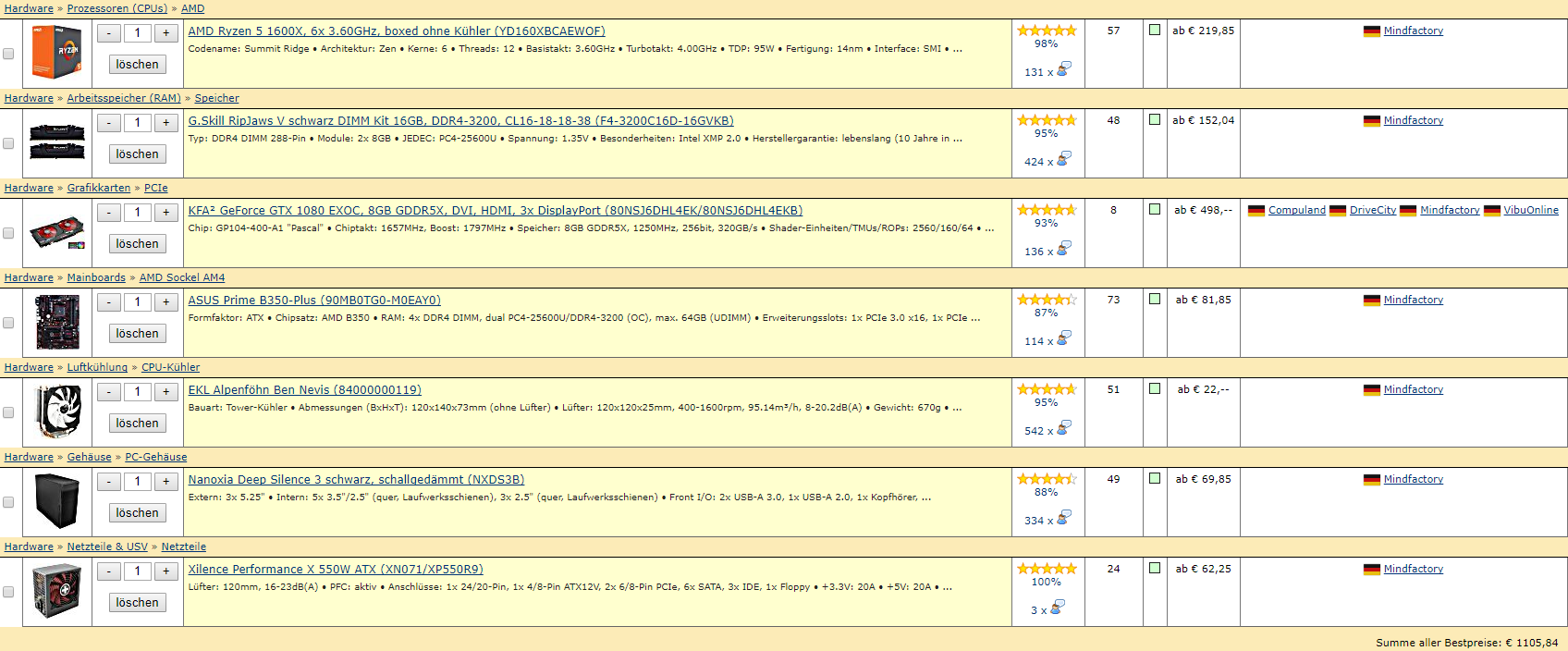This screenshot has width=1568, height=651.
Task: Click the user reviews icon in the Ryzen row
Action: click(x=1063, y=69)
